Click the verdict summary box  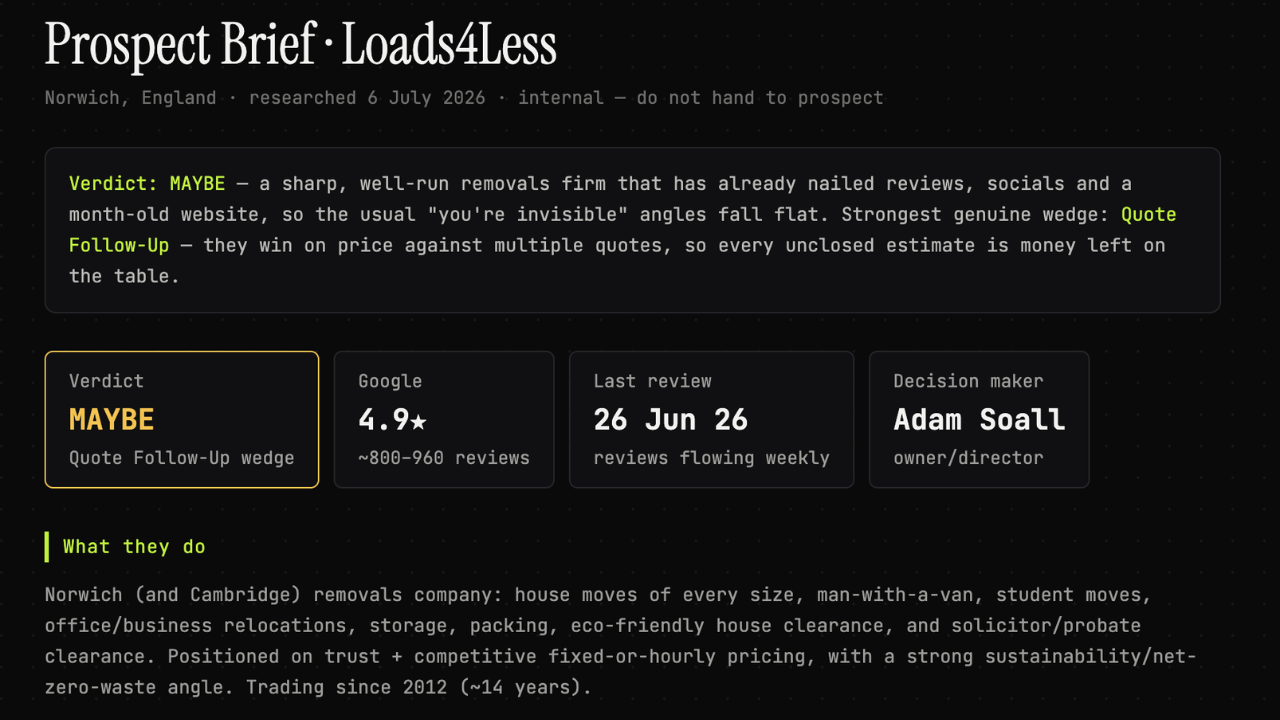(632, 230)
